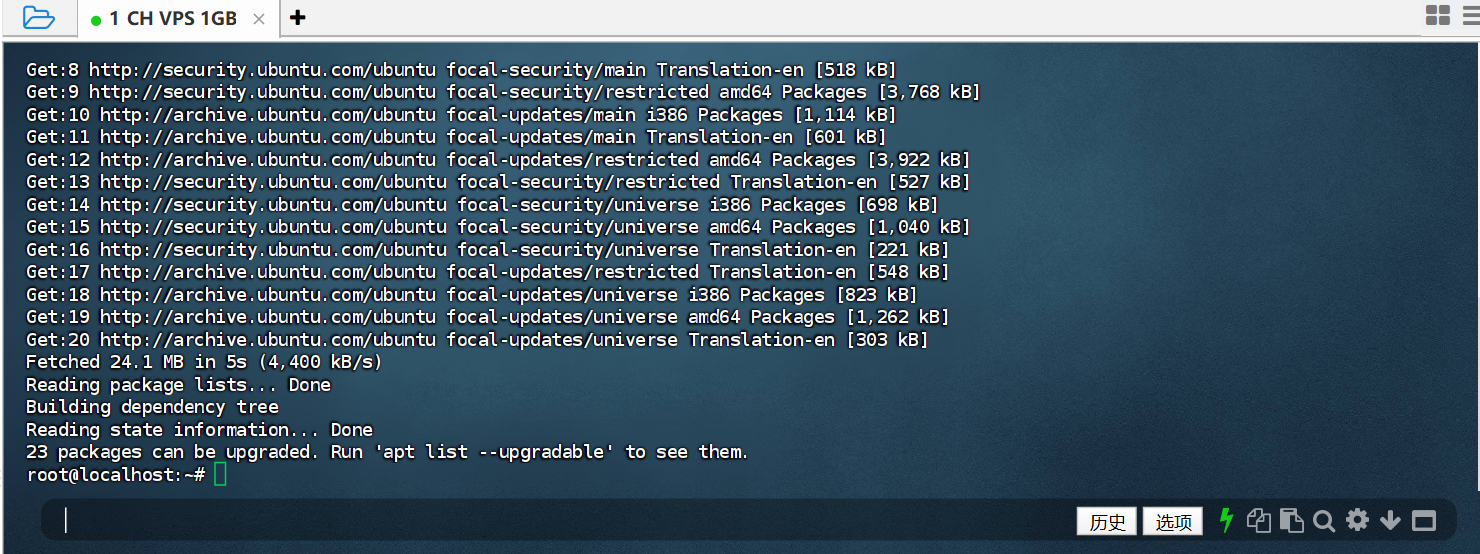Click the copy icon in command bar
1480x554 pixels.
[1258, 520]
